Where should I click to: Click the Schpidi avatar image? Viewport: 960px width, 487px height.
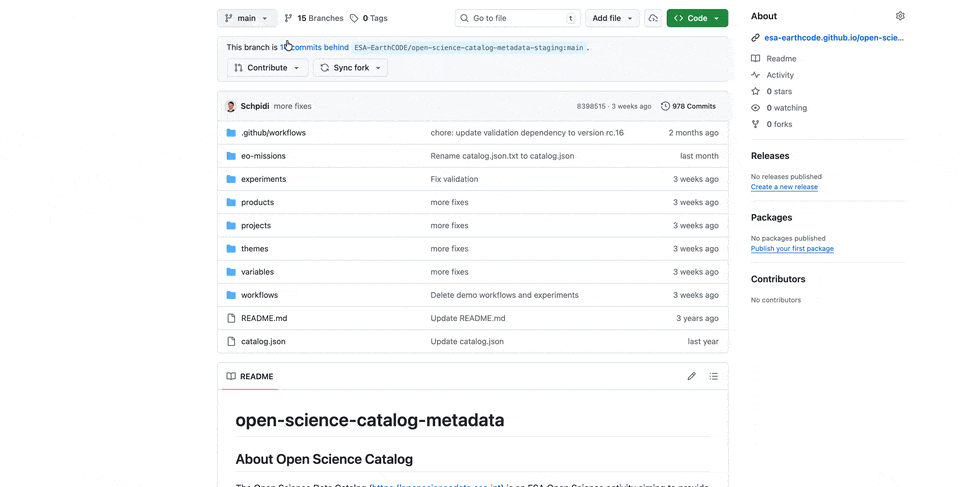231,106
